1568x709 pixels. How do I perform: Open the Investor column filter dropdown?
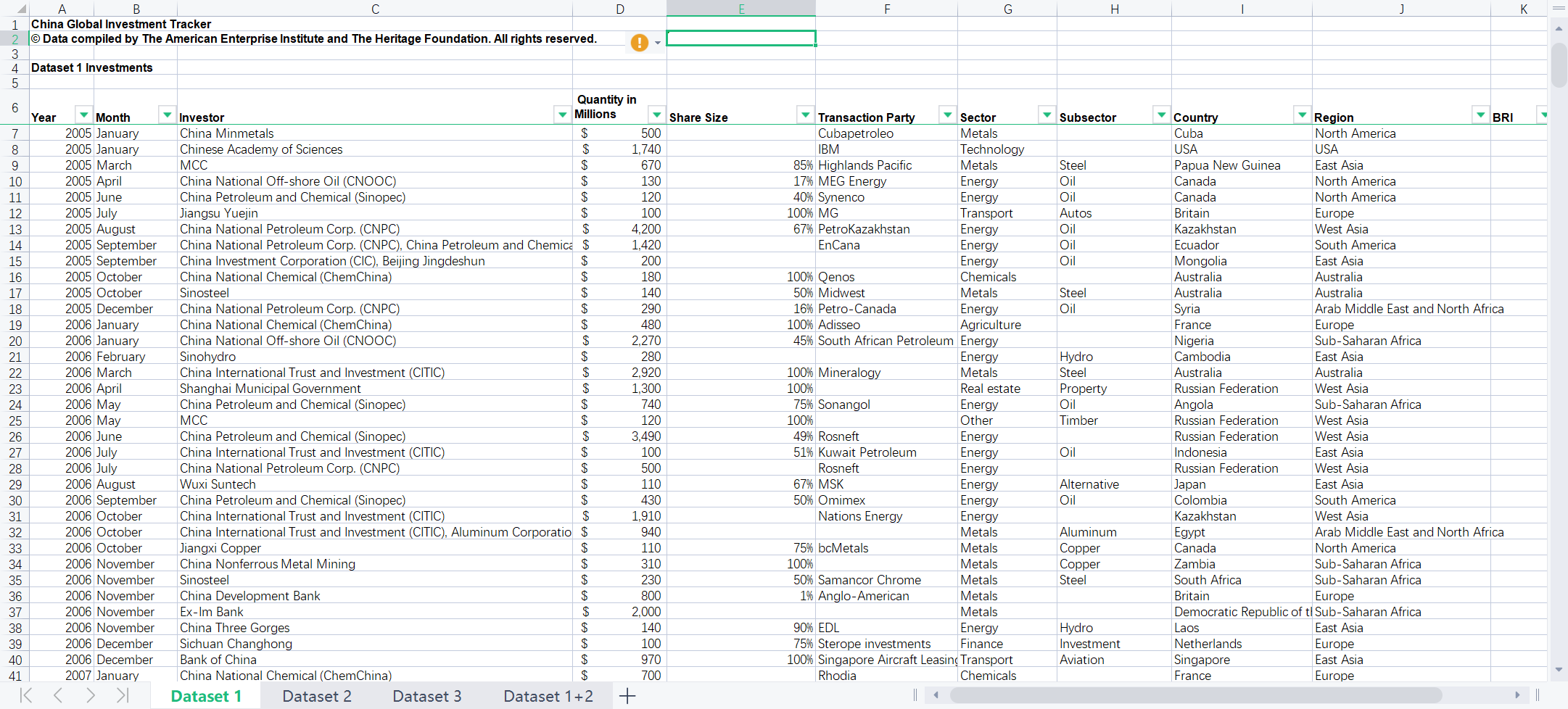tap(562, 115)
